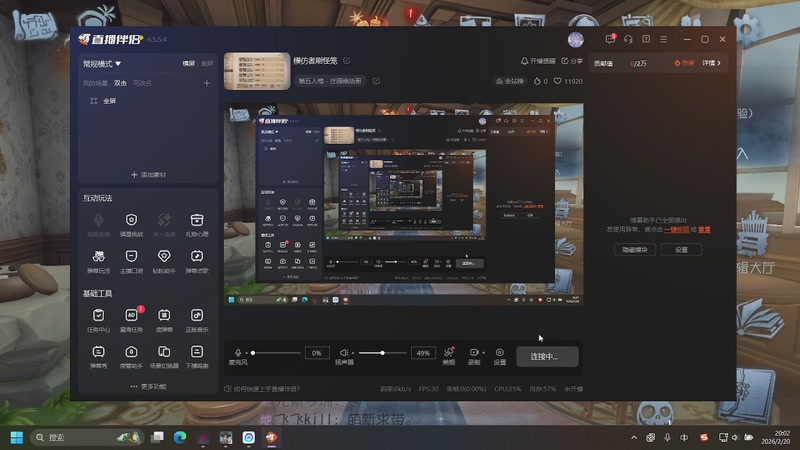Click the 分享 share button
This screenshot has width=800, height=450.
(x=572, y=61)
